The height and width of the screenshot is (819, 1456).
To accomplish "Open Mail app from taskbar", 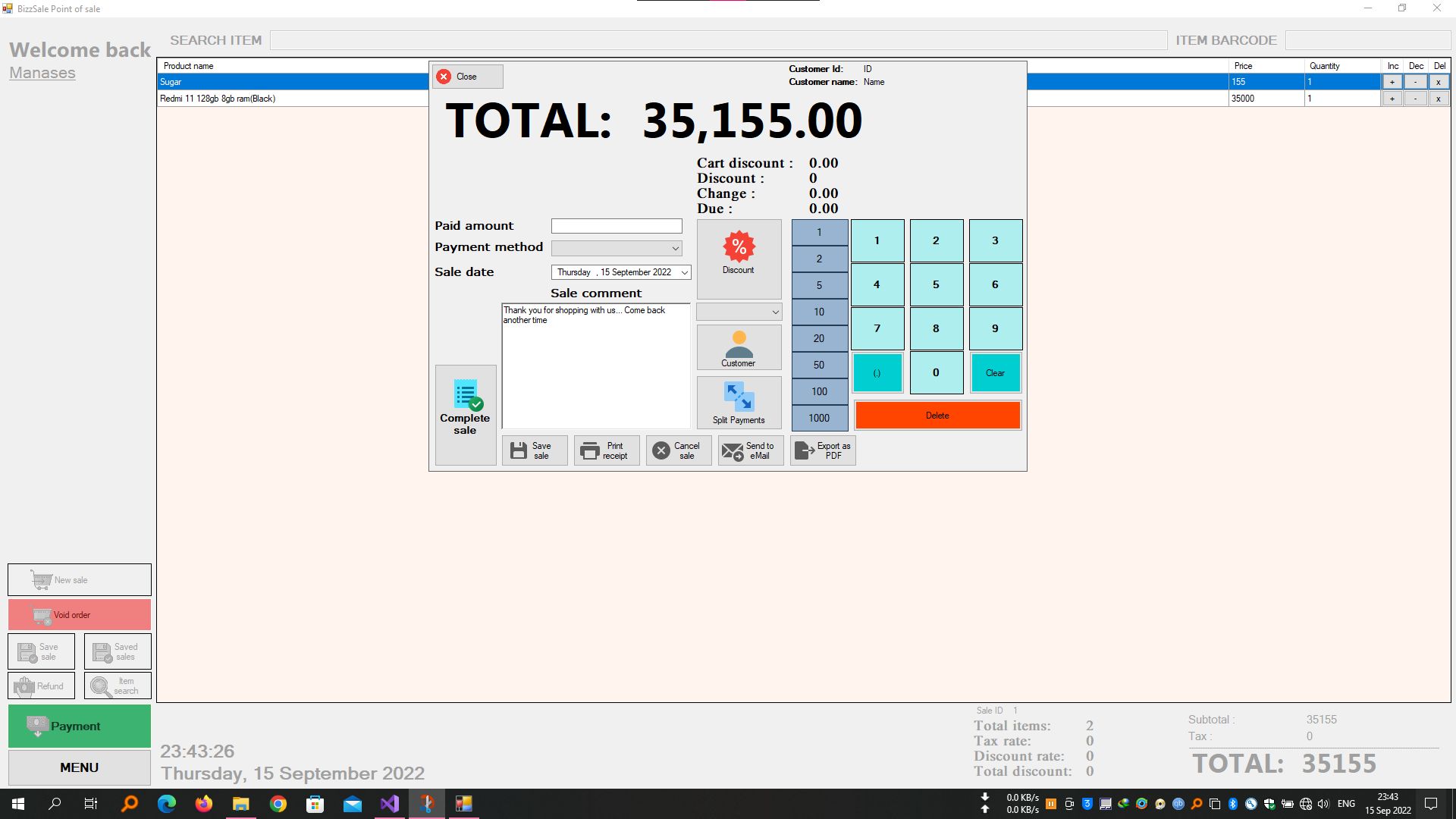I will [353, 804].
